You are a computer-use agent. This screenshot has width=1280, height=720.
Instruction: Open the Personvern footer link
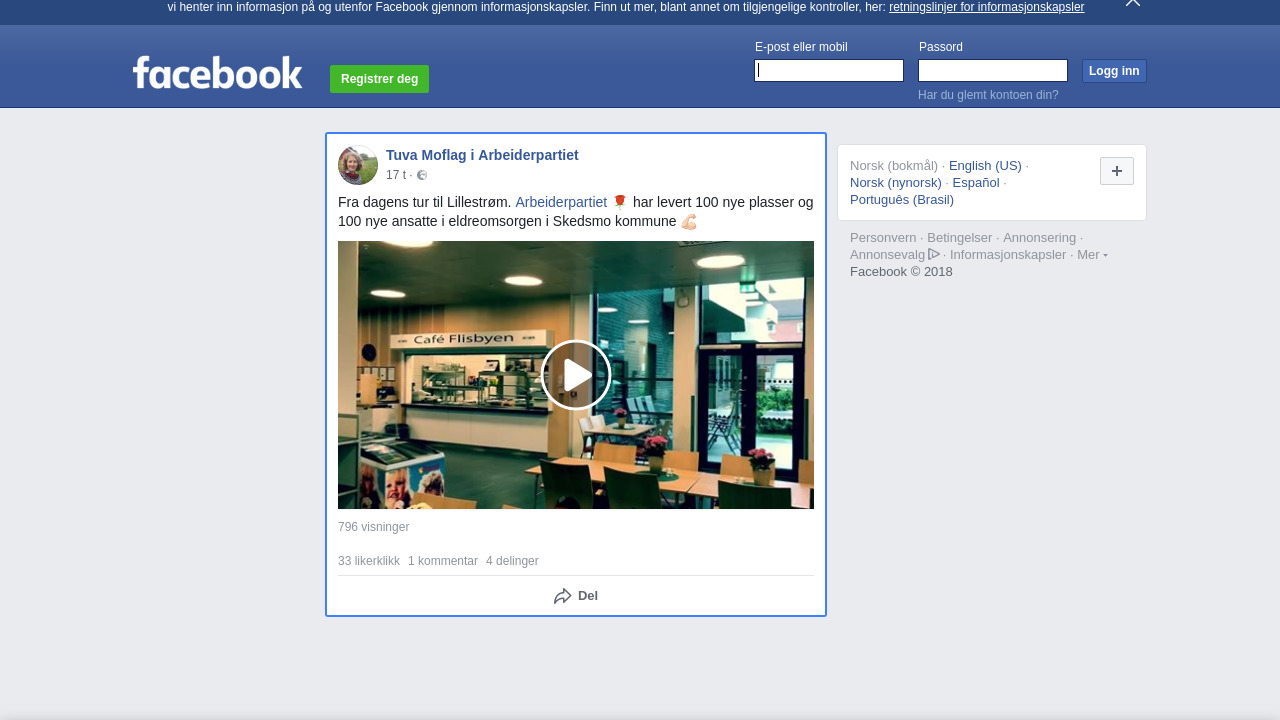pos(883,238)
